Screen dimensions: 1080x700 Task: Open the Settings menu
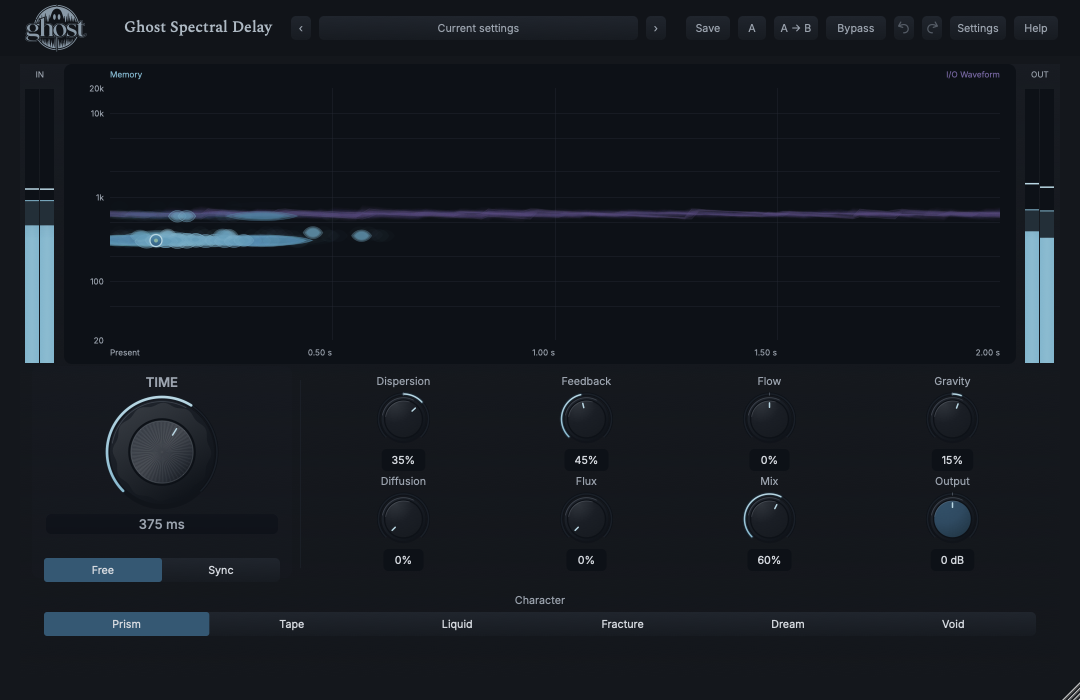tap(977, 28)
